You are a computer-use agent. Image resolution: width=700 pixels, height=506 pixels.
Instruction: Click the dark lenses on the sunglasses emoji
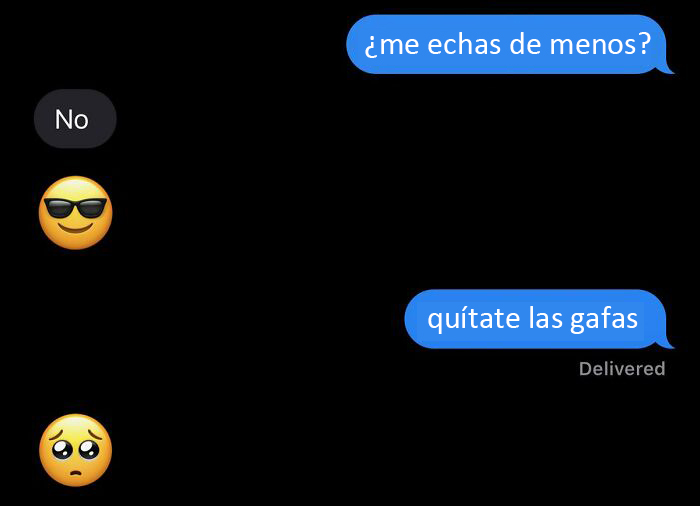click(75, 208)
